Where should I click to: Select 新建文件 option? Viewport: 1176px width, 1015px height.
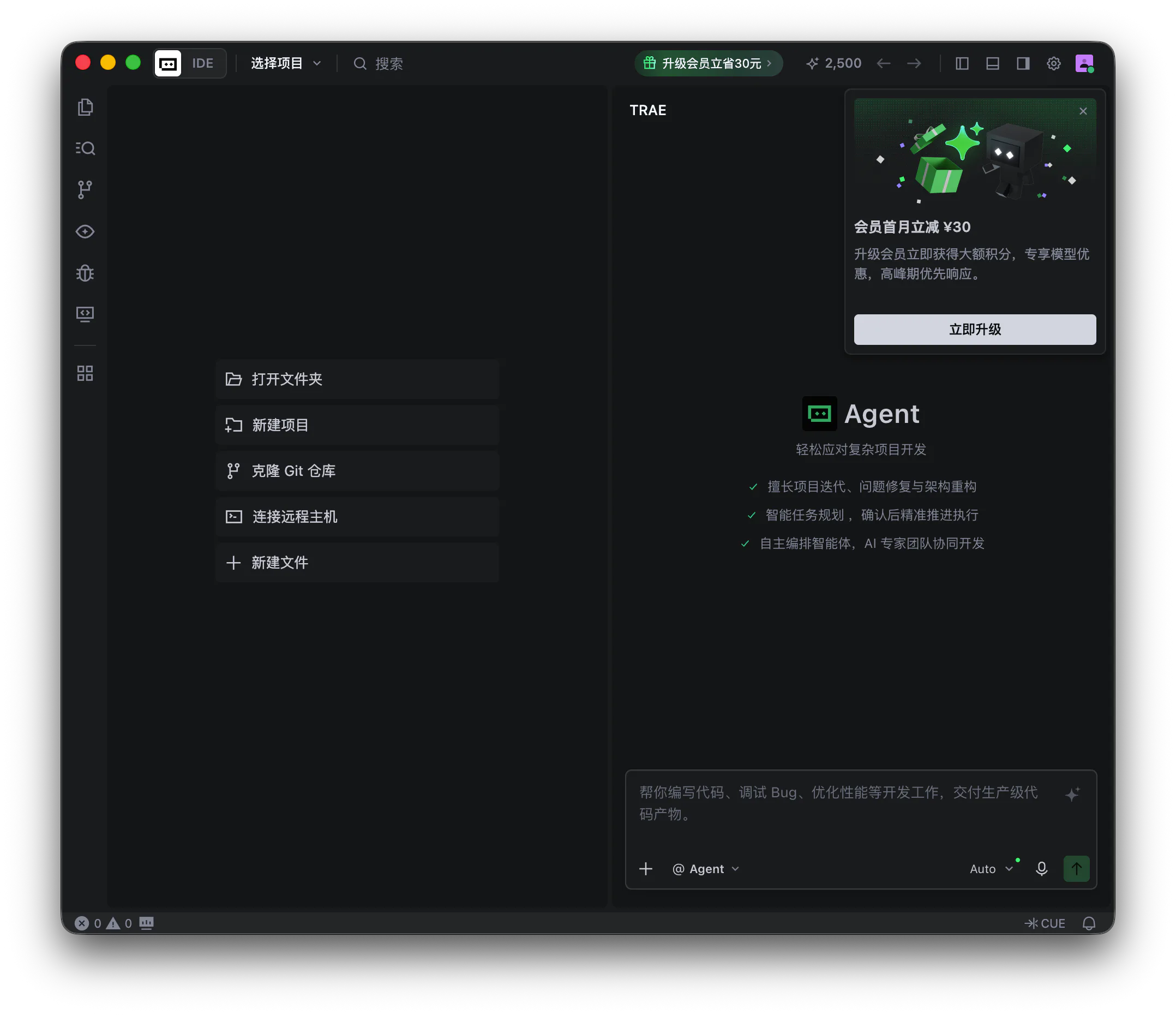[x=357, y=563]
